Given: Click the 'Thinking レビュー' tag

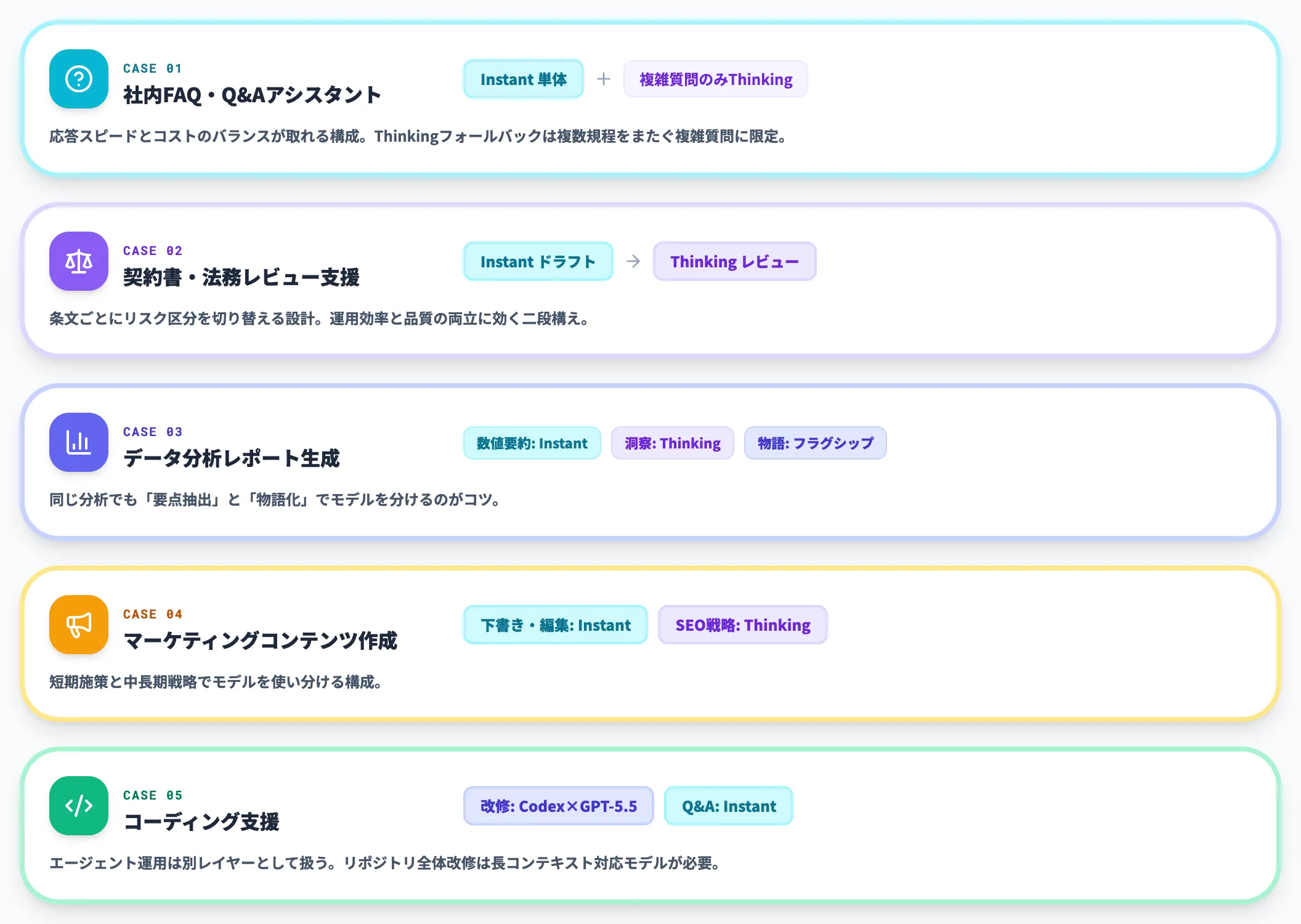Looking at the screenshot, I should click(x=734, y=261).
